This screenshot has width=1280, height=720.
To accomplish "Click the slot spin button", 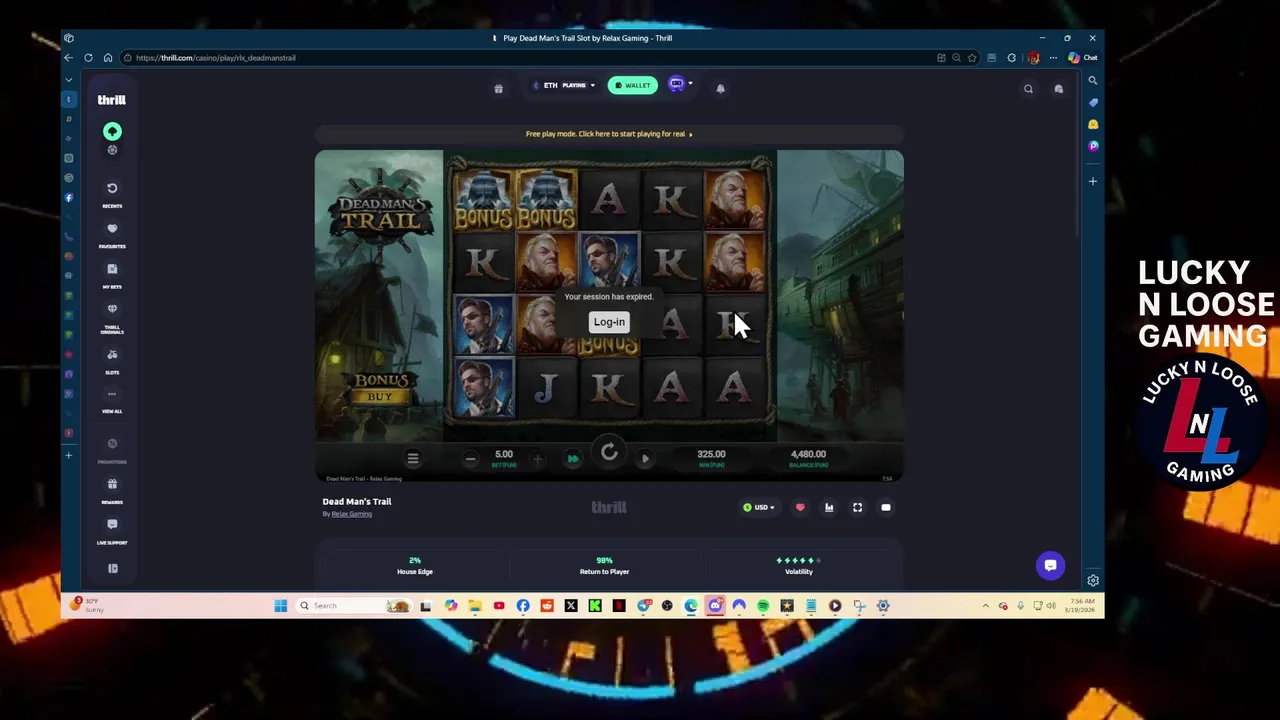I will tap(609, 453).
